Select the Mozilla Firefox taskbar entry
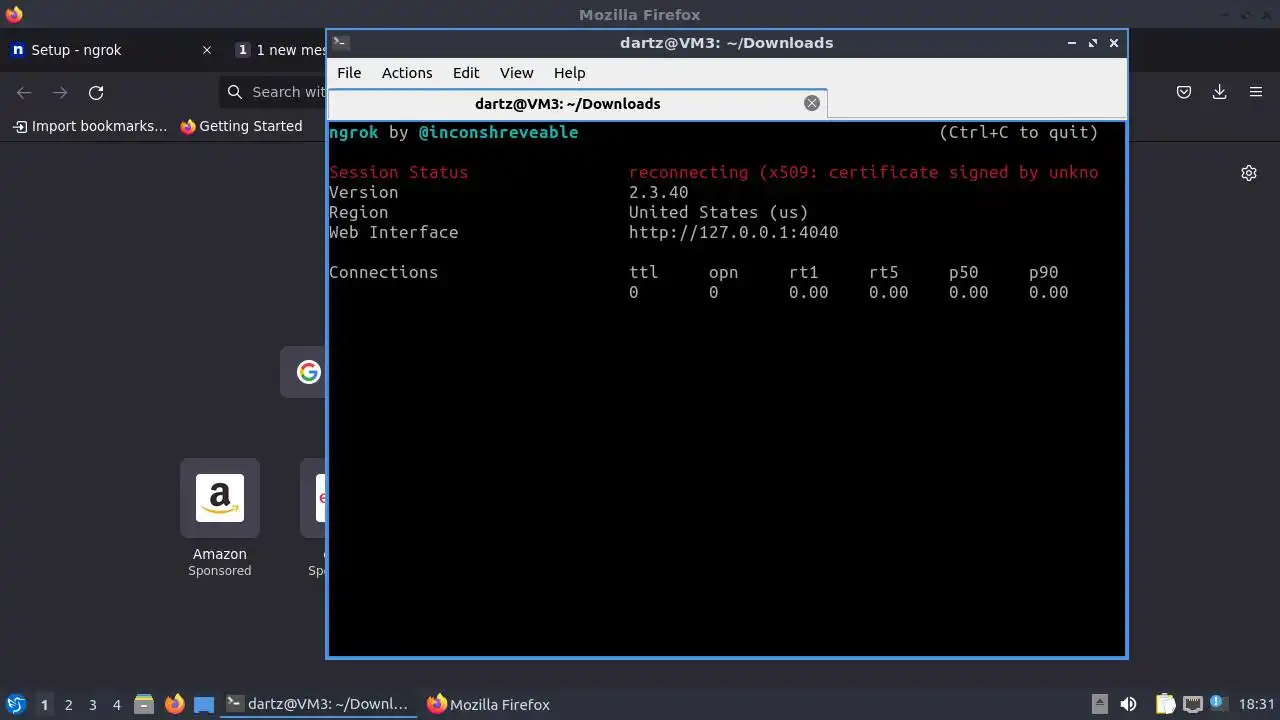The image size is (1280, 720). click(x=488, y=704)
